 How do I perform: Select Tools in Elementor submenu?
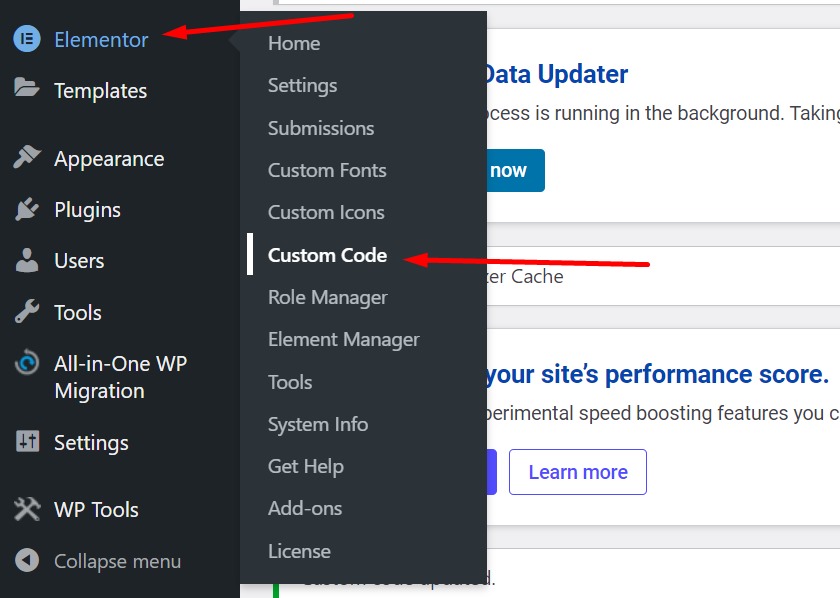point(290,382)
